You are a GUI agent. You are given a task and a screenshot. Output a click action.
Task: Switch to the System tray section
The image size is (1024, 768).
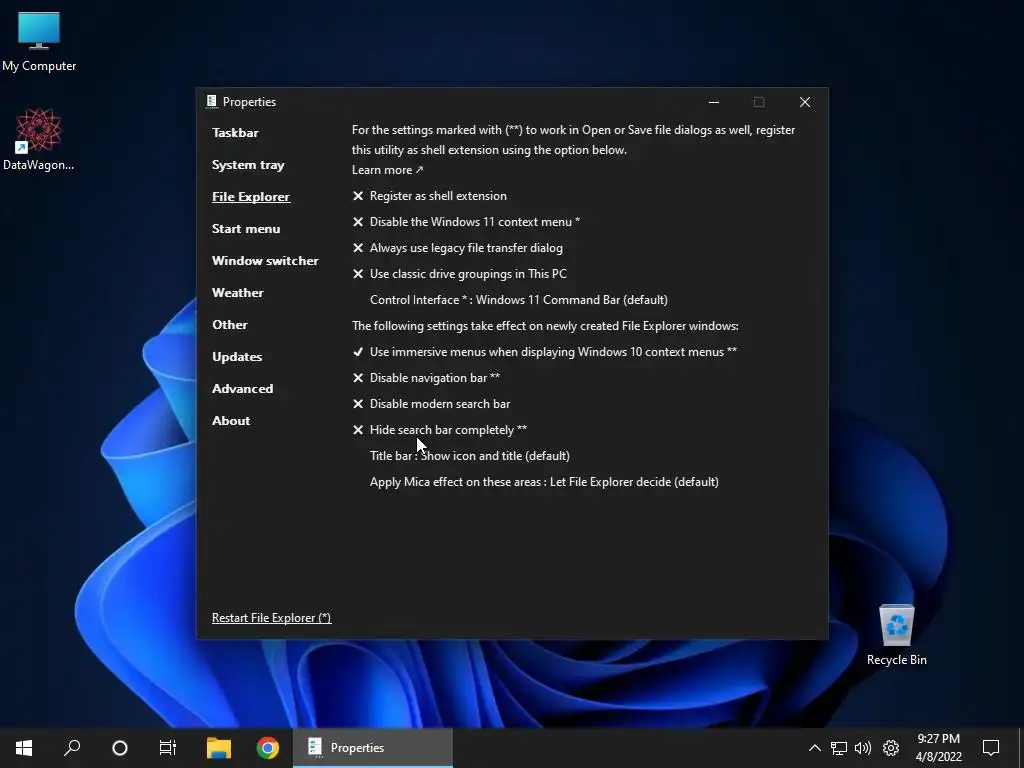[x=248, y=165]
